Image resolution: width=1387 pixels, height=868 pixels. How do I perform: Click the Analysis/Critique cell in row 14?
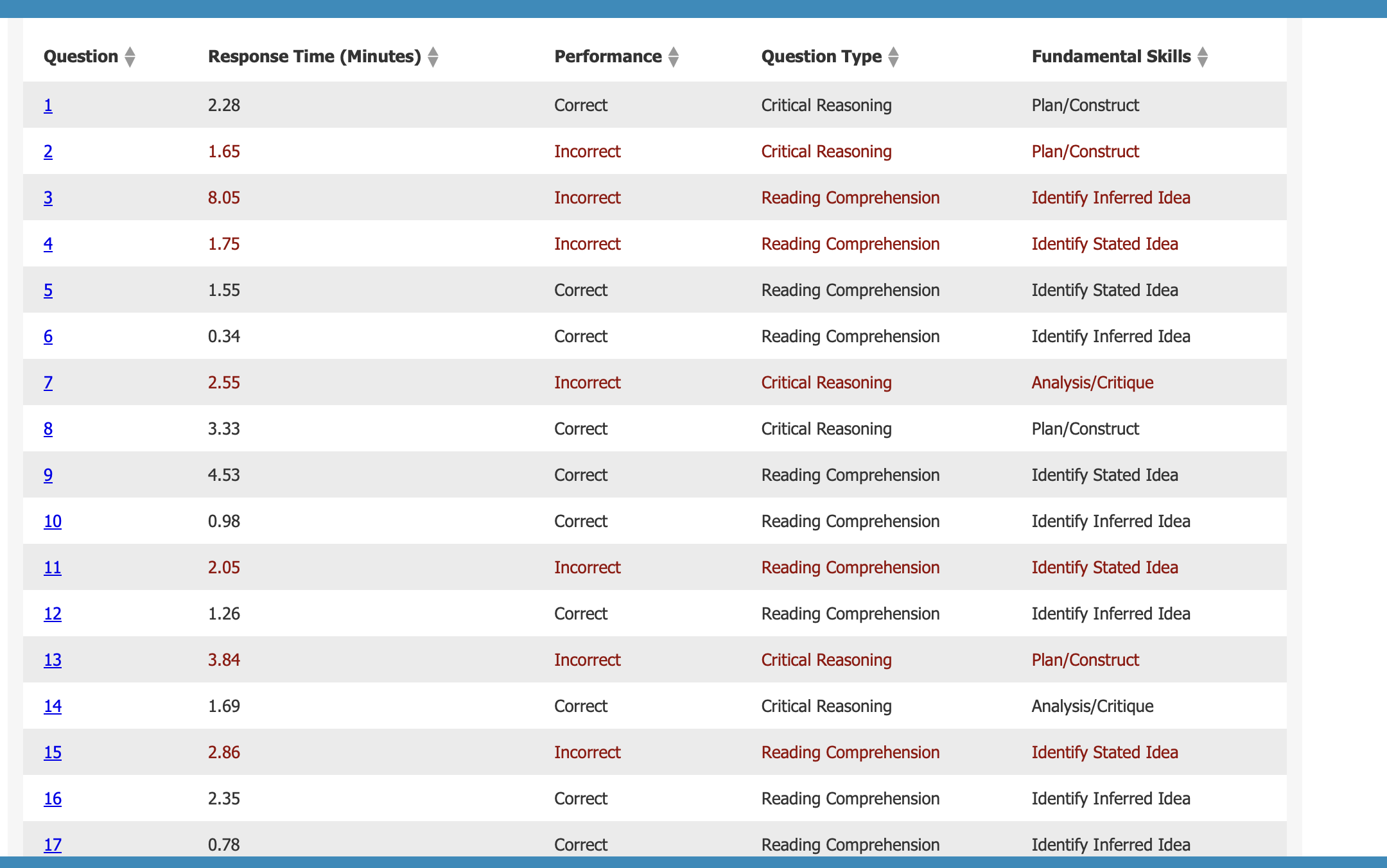pyautogui.click(x=1092, y=706)
